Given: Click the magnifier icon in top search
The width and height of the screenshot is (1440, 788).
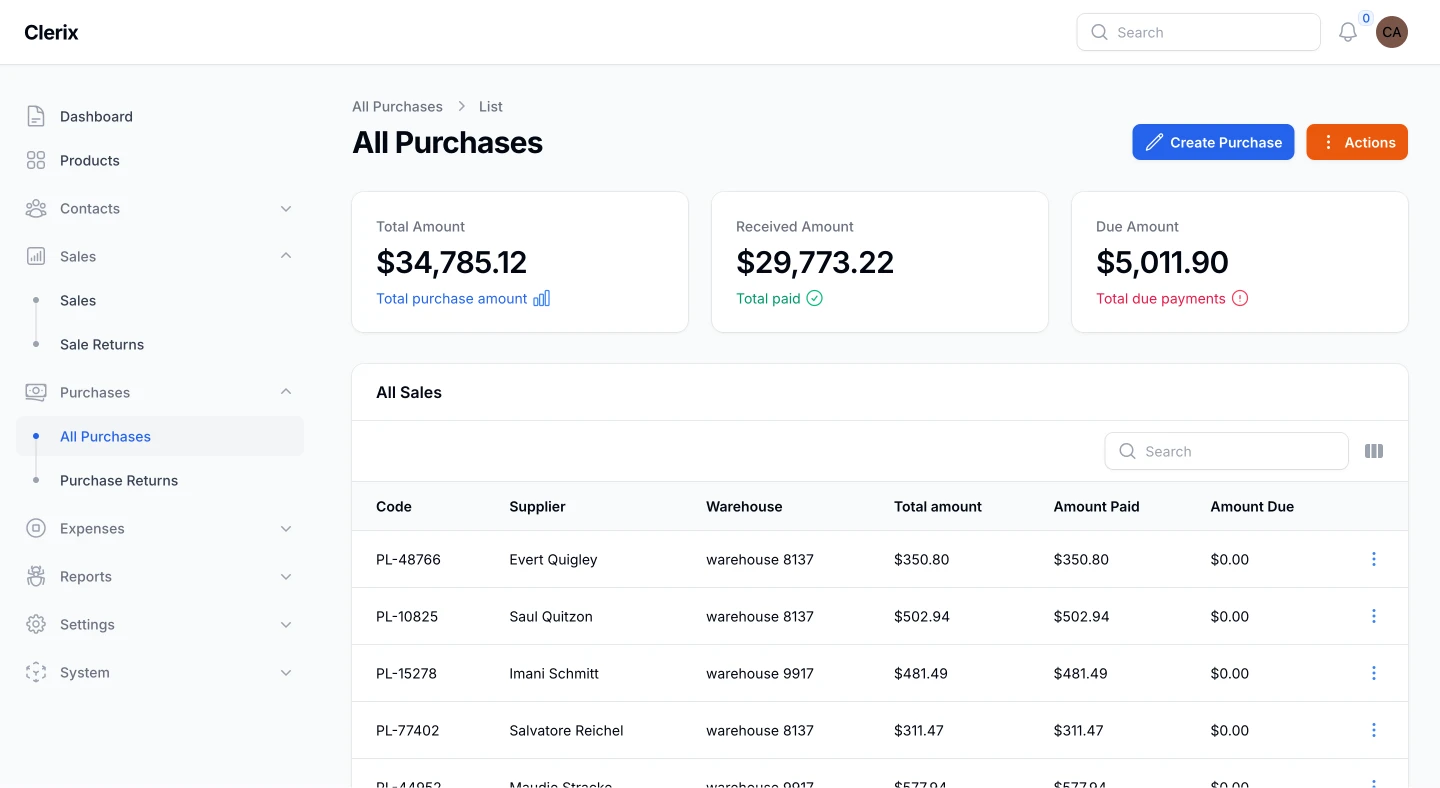Looking at the screenshot, I should point(1099,32).
